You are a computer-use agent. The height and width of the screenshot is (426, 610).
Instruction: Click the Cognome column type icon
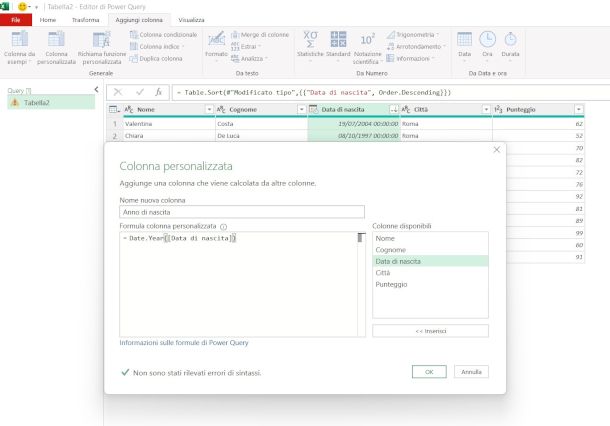pyautogui.click(x=221, y=110)
